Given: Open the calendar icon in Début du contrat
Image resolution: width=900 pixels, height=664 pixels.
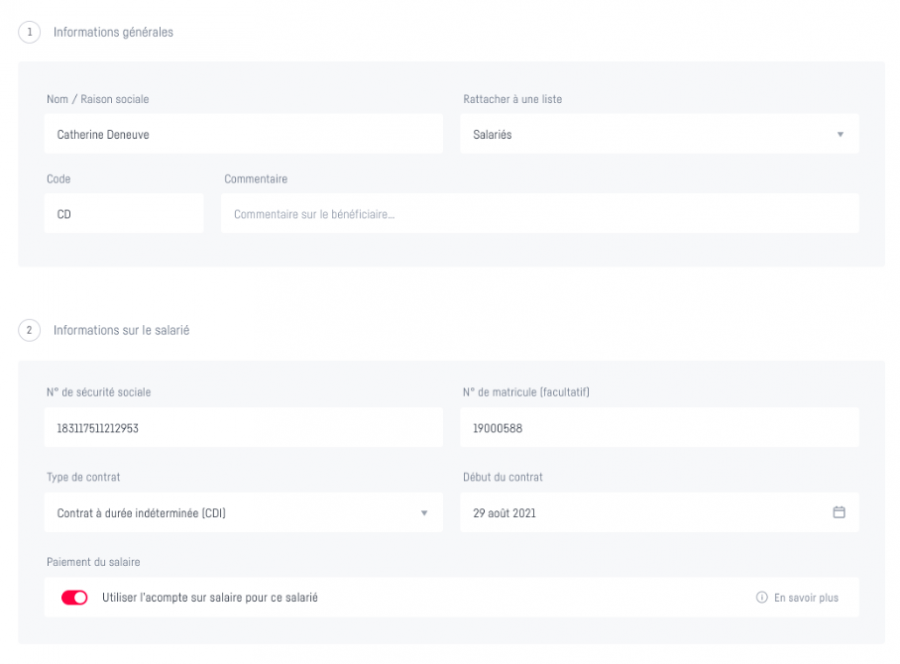Looking at the screenshot, I should tap(839, 512).
